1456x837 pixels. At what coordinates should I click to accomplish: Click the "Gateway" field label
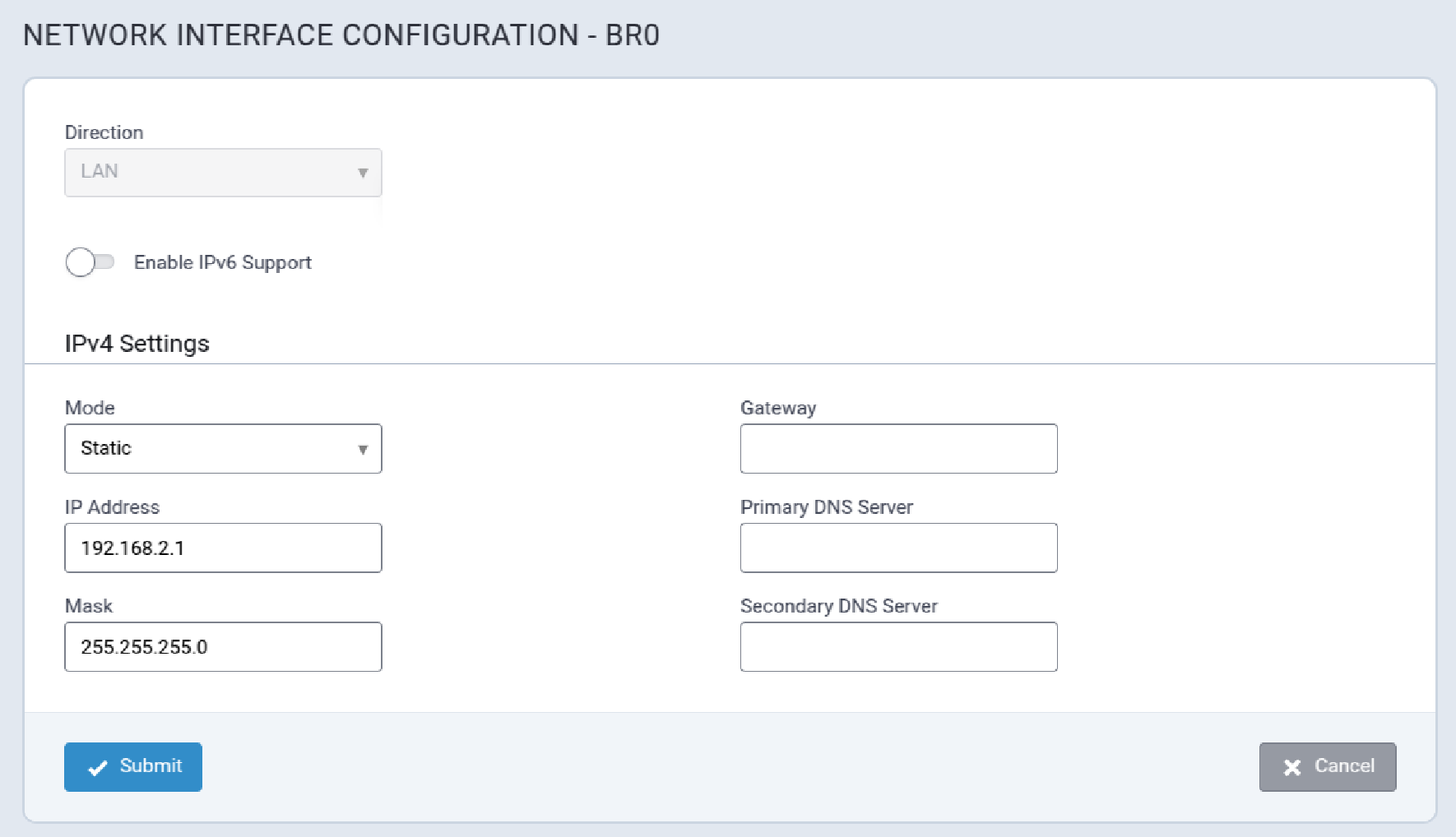[x=777, y=408]
